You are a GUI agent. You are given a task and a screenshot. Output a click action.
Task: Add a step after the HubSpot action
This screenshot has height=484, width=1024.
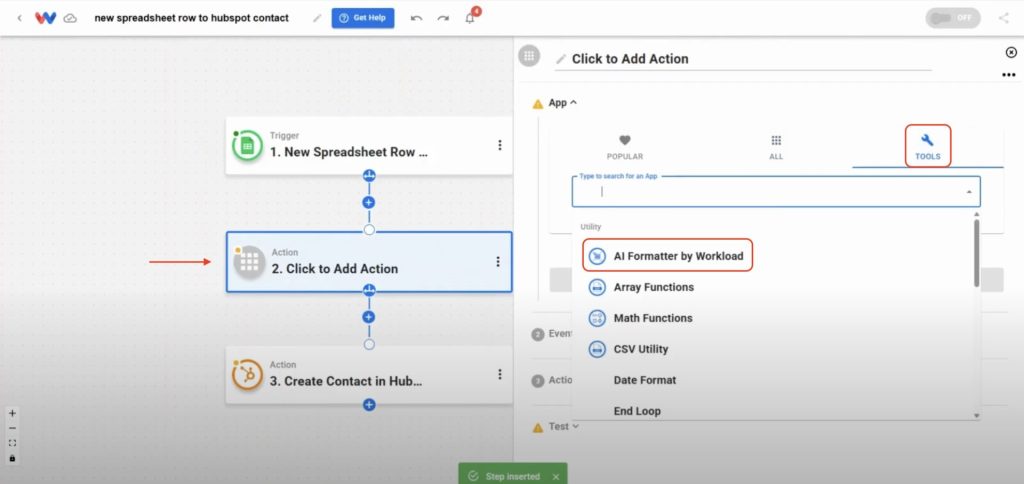click(369, 405)
